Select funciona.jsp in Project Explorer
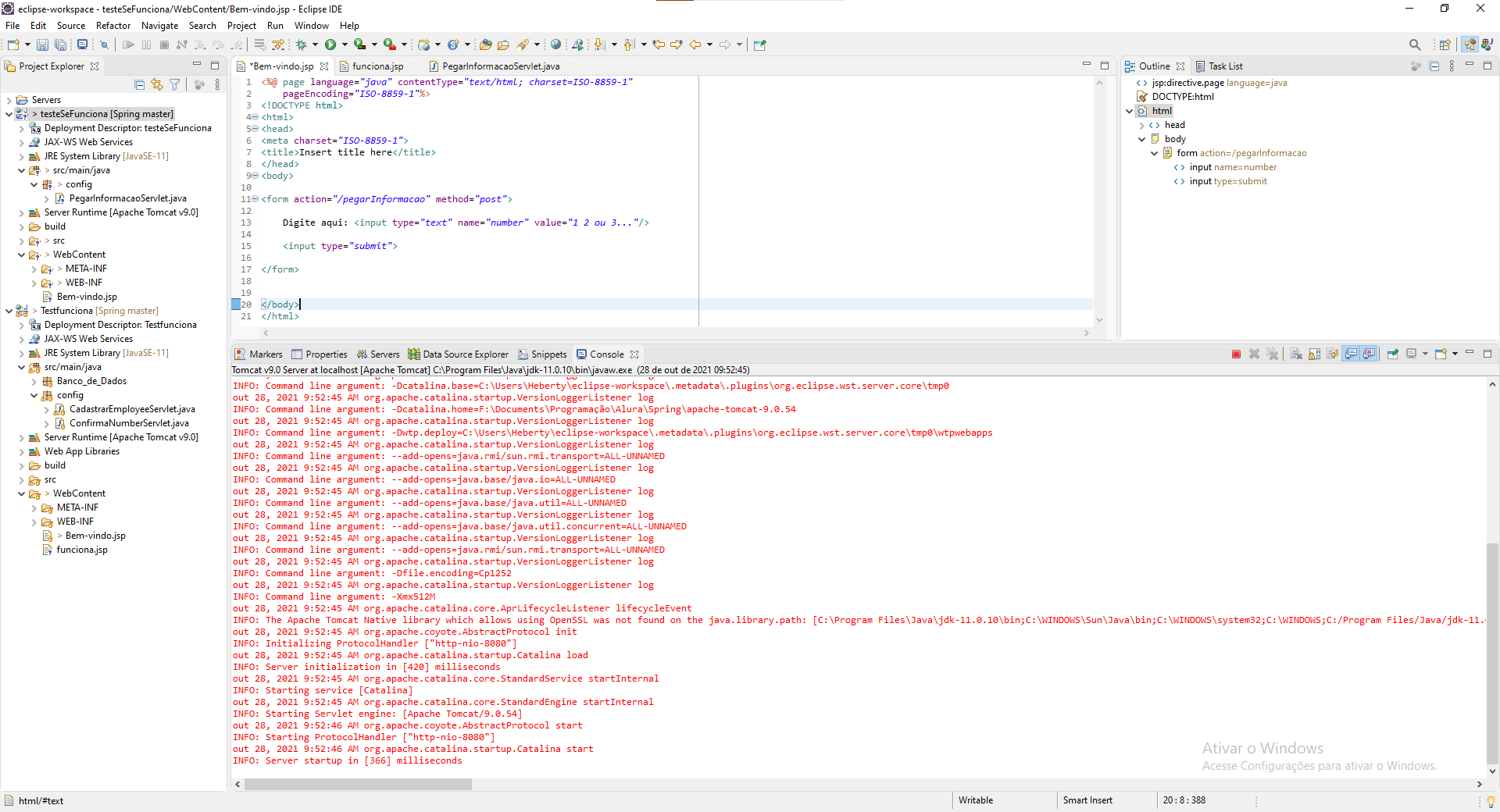Viewport: 1500px width, 812px height. pos(82,550)
